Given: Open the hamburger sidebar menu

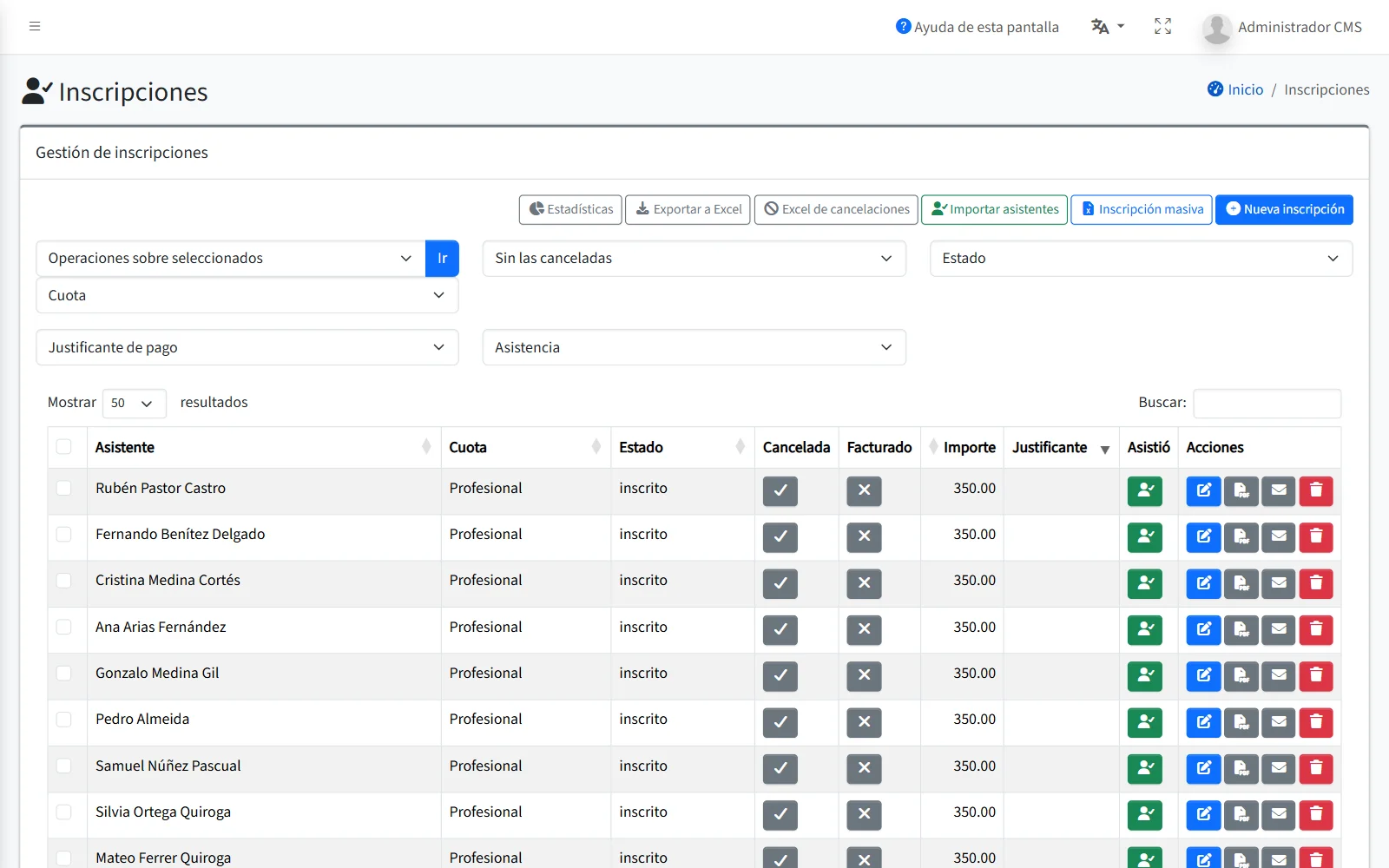Looking at the screenshot, I should pyautogui.click(x=35, y=26).
